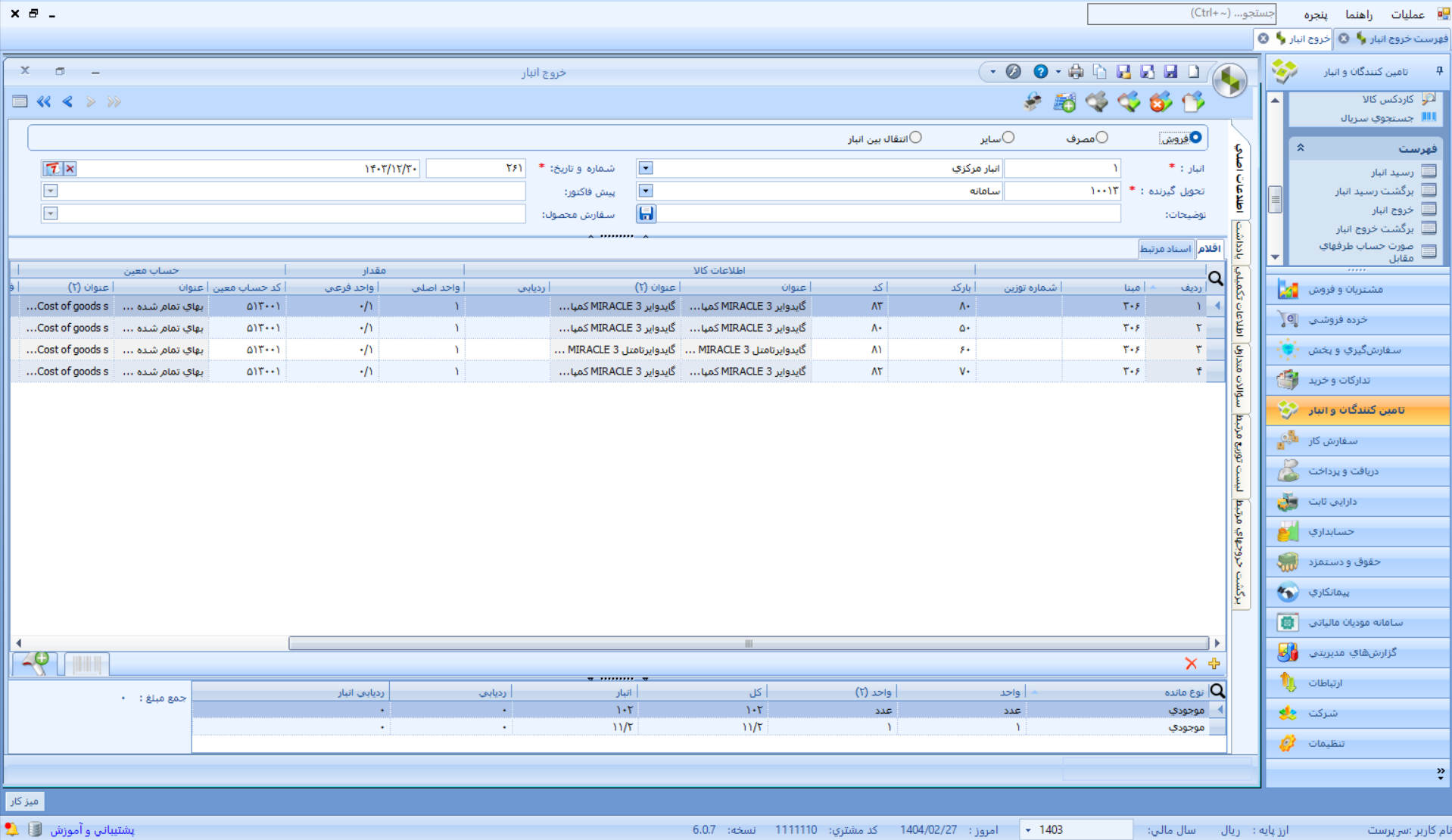This screenshot has height=840, width=1452.
Task: Click the yellow plus add row icon
Action: click(x=1214, y=664)
